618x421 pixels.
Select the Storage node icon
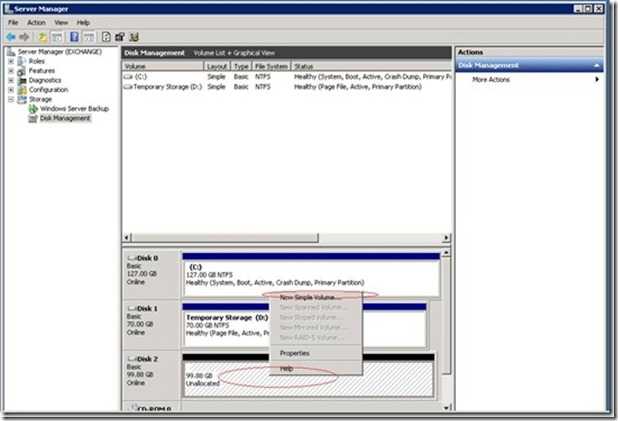(x=22, y=99)
